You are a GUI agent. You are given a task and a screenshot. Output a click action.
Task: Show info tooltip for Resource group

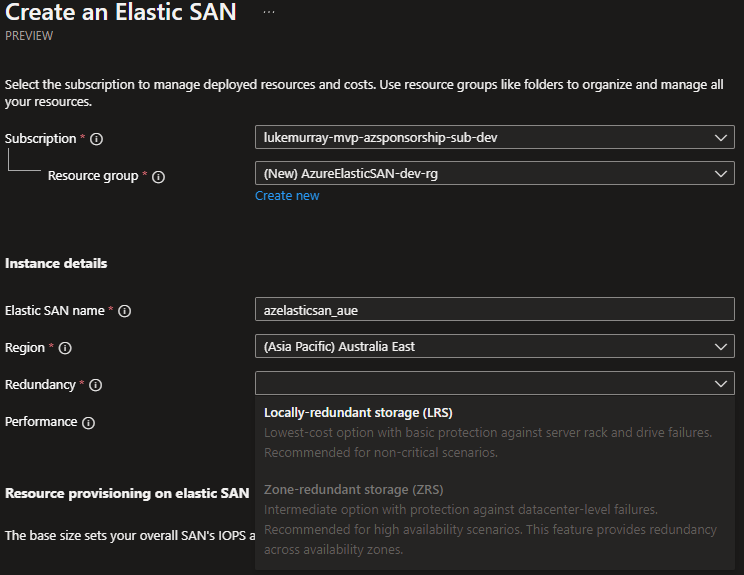pos(158,177)
